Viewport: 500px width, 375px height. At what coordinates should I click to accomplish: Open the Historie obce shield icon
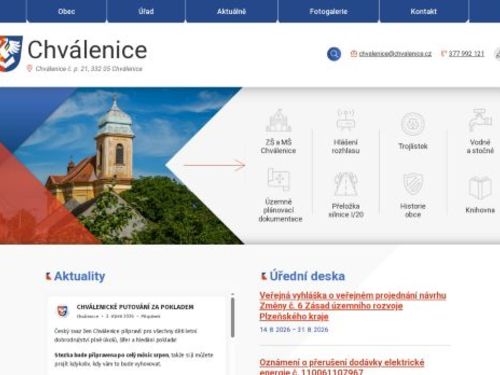point(413,184)
